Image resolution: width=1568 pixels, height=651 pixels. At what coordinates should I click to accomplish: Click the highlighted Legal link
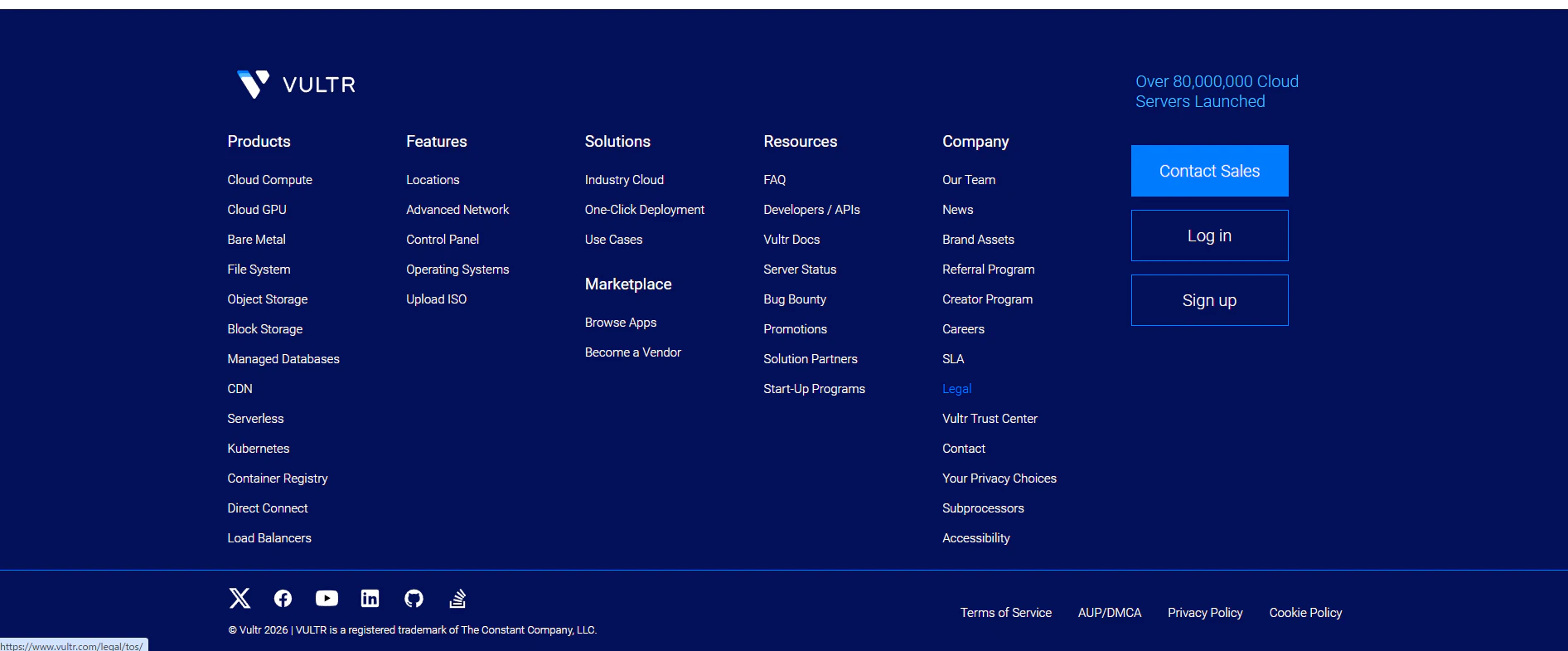(x=957, y=389)
